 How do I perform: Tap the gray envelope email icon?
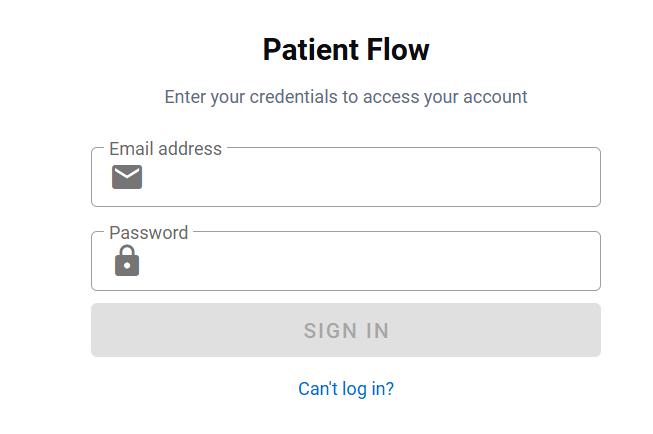(127, 177)
